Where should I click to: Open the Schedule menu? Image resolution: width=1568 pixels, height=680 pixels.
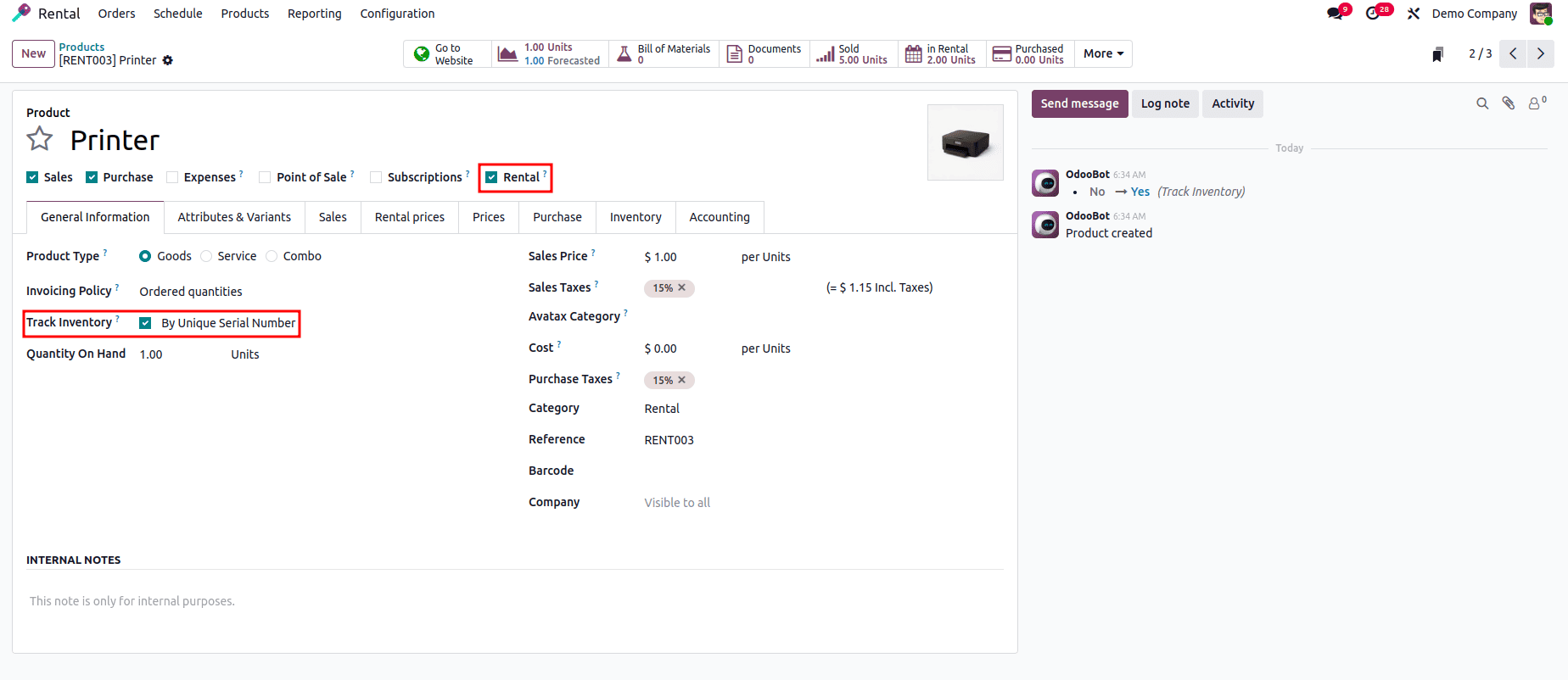[x=178, y=14]
